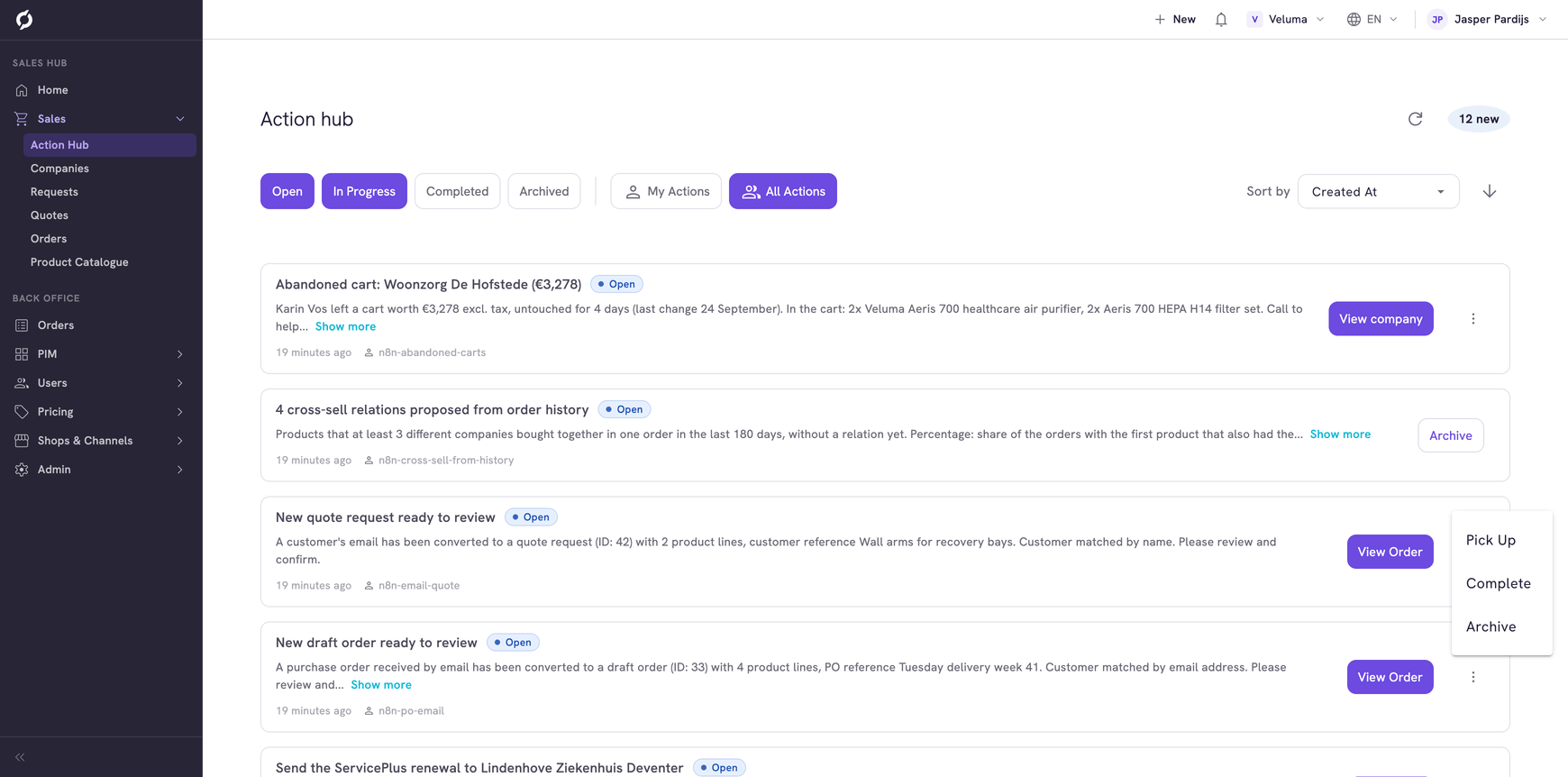This screenshot has height=777, width=1568.
Task: Click the Pricing tag icon
Action: click(22, 412)
